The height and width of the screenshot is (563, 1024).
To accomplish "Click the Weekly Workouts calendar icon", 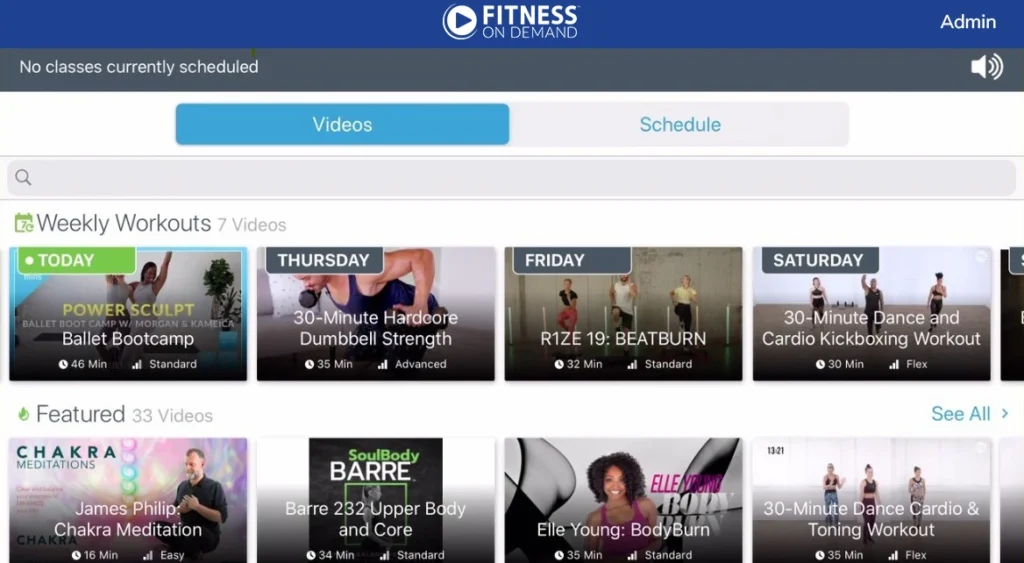I will tap(24, 223).
